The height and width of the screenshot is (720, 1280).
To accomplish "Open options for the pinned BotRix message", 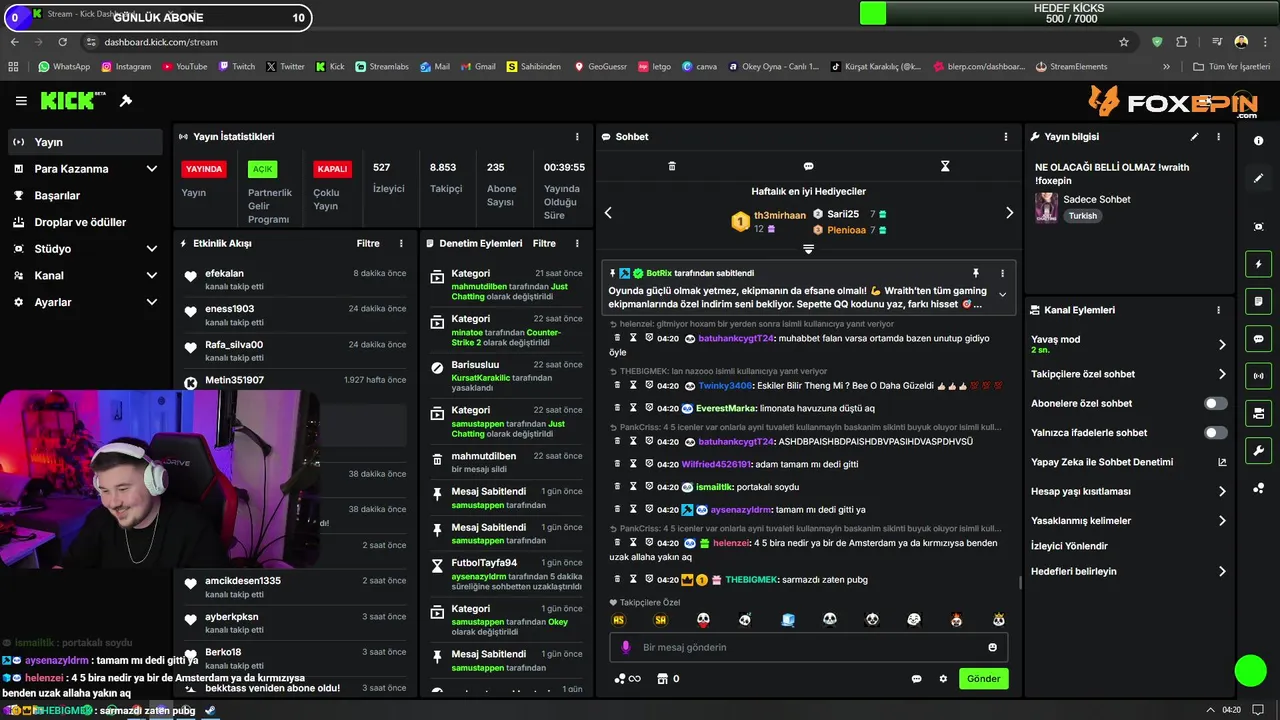I will [1002, 273].
